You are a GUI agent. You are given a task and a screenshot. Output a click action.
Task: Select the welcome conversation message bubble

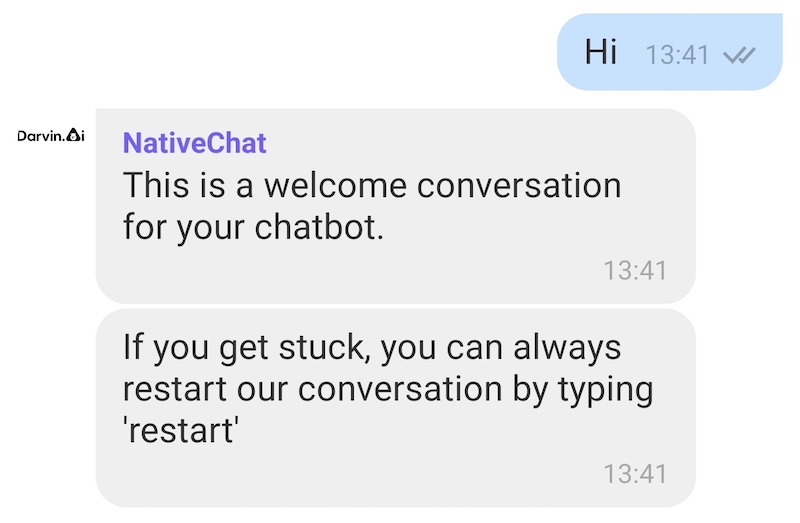tap(395, 206)
